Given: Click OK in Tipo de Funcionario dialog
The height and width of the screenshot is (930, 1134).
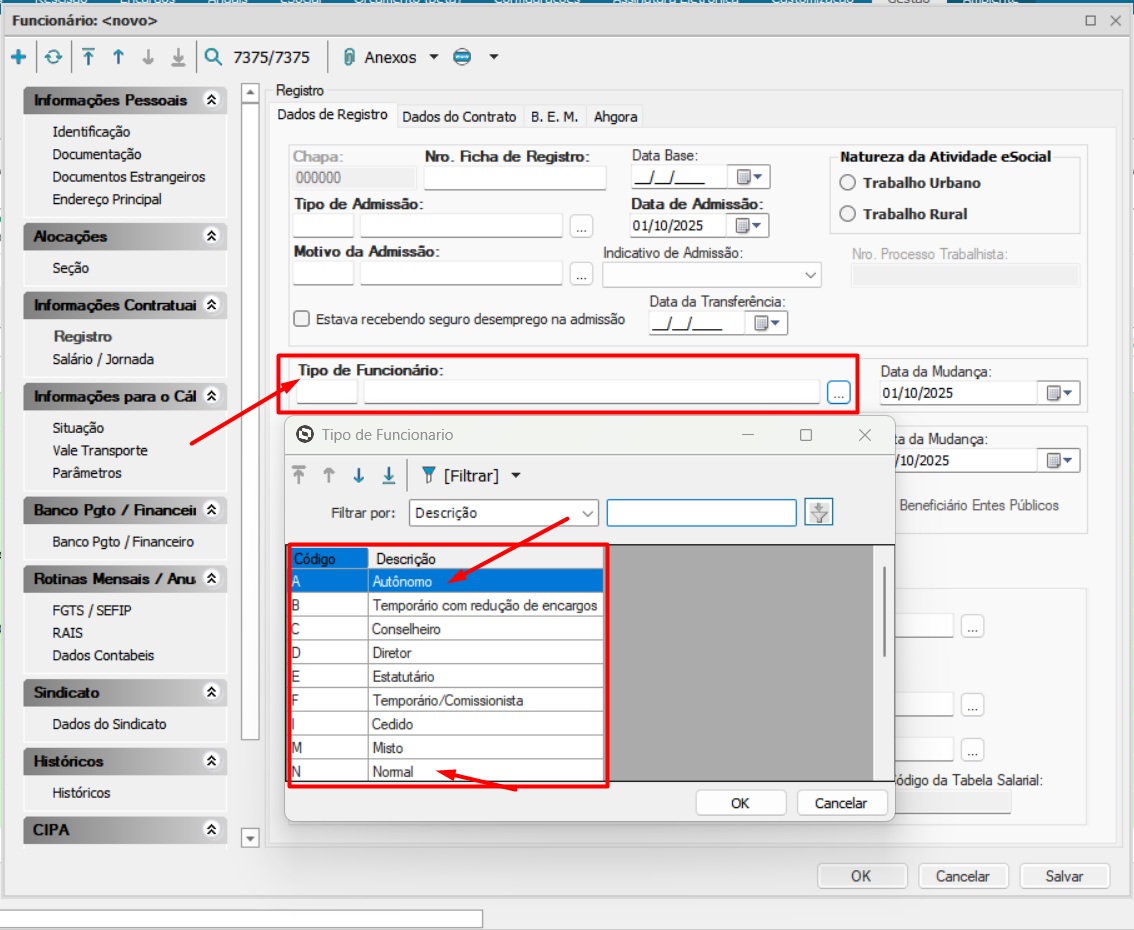Looking at the screenshot, I should 739,803.
